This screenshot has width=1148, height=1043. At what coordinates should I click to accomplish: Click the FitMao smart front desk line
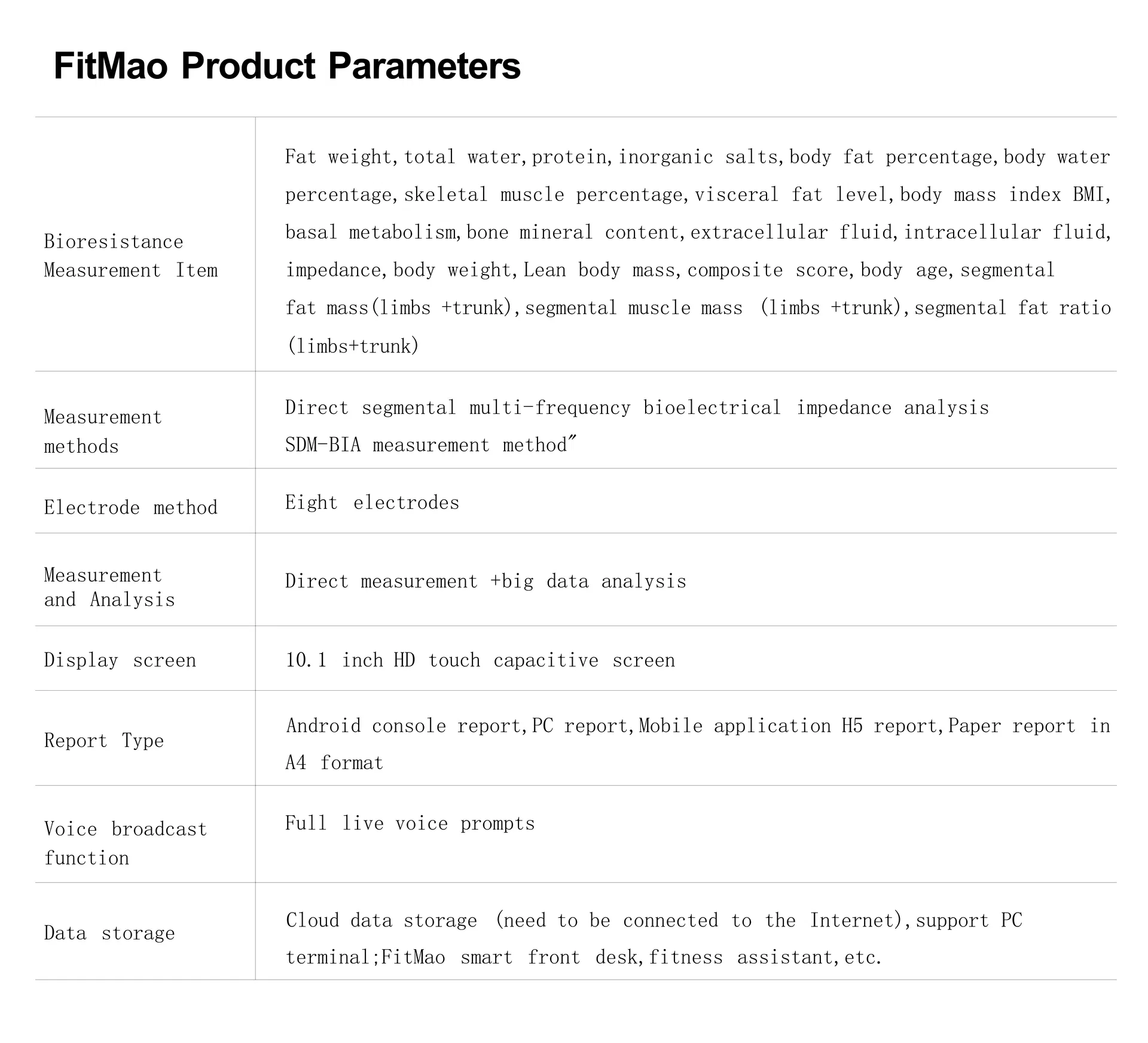(x=584, y=957)
